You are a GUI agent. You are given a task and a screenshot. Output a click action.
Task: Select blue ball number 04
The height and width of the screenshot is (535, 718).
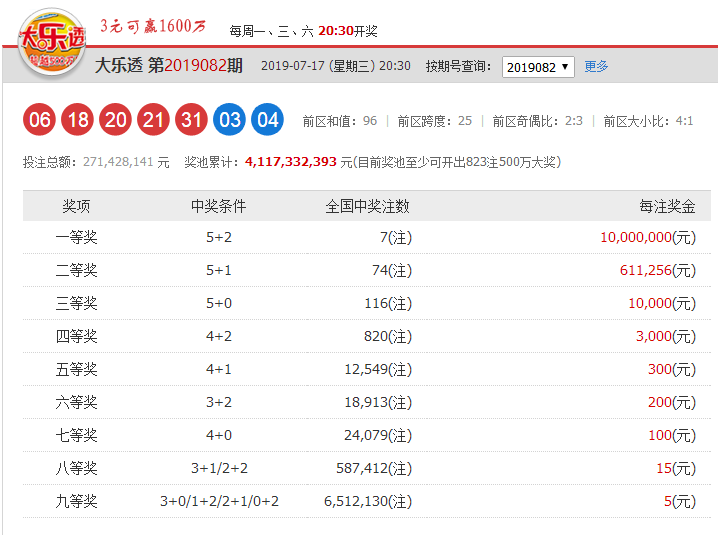[x=267, y=120]
